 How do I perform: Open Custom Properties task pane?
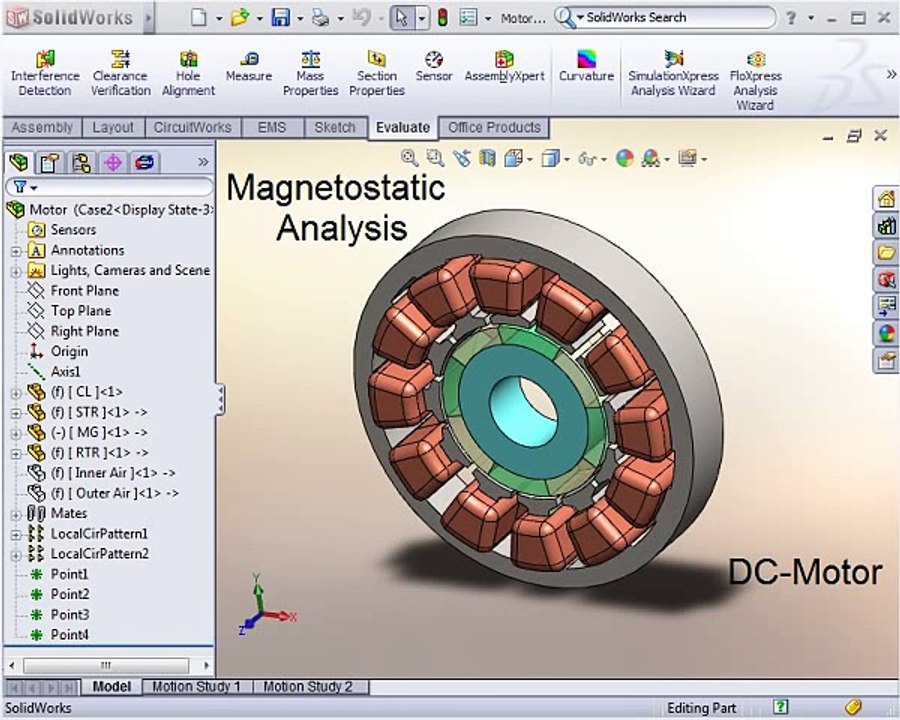coord(886,361)
